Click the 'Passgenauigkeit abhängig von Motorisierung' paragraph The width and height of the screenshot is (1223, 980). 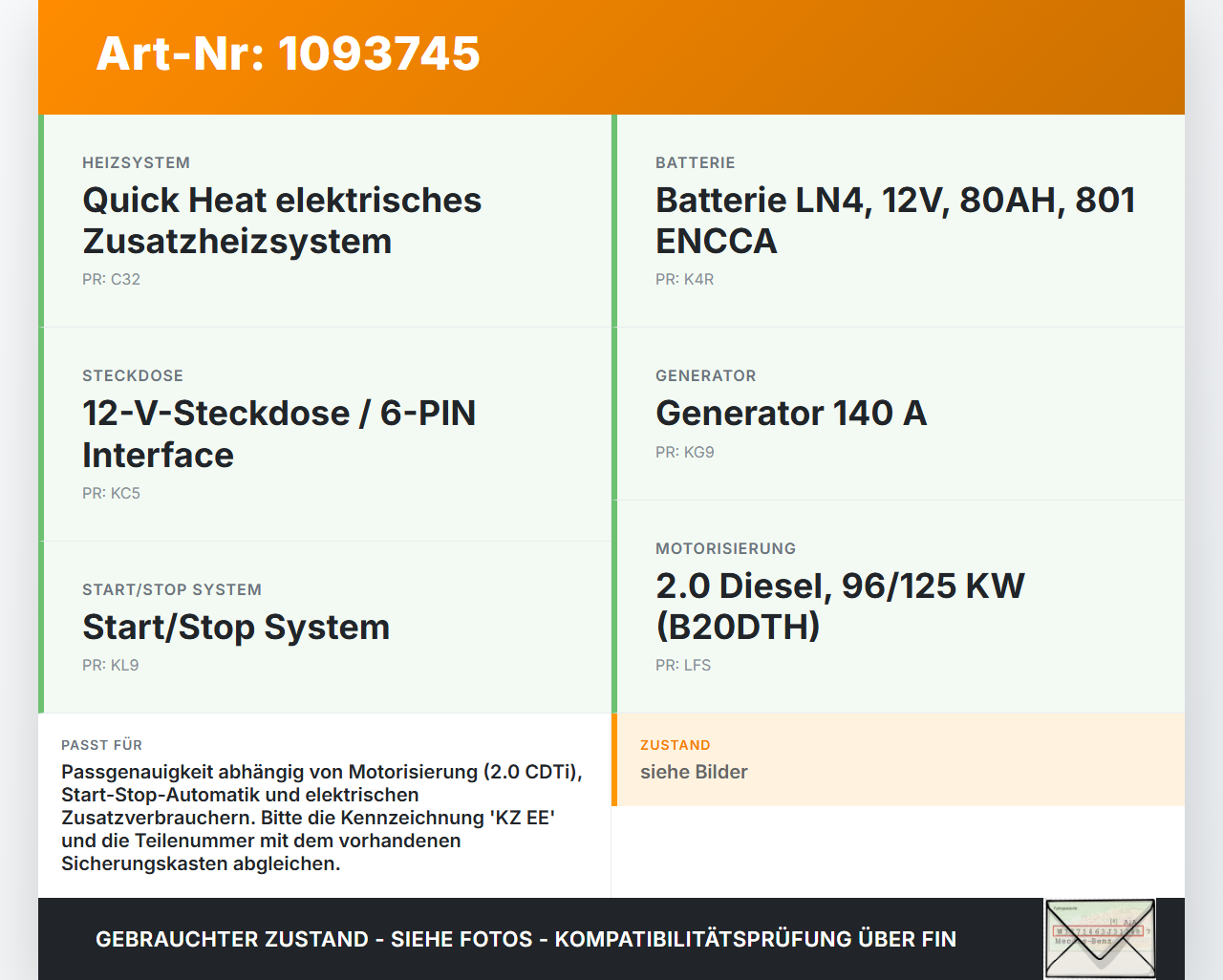click(x=322, y=818)
